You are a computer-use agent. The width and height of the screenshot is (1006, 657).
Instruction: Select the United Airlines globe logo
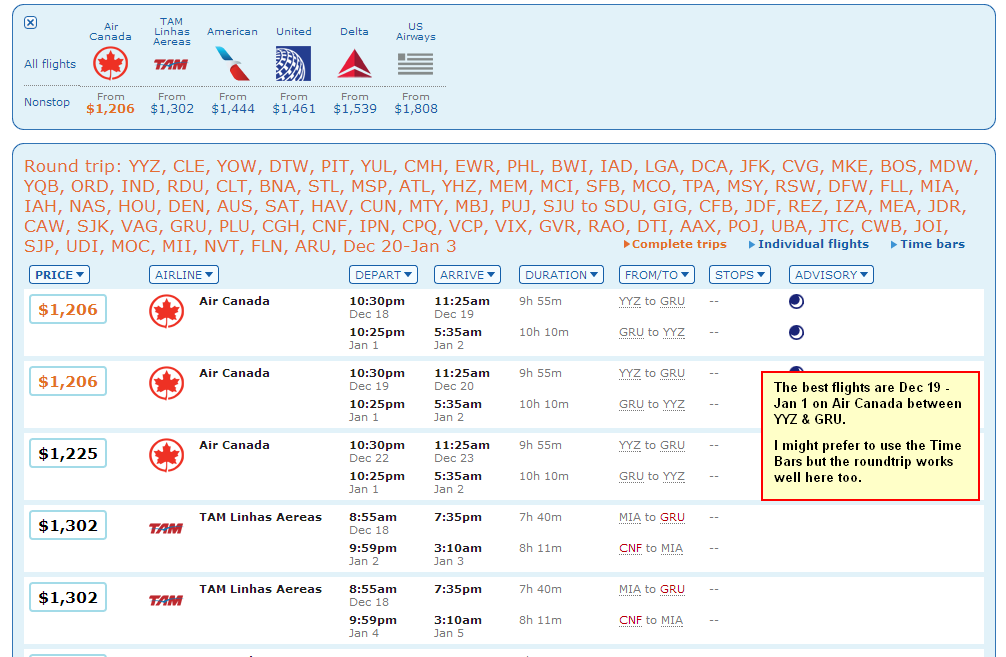[293, 64]
